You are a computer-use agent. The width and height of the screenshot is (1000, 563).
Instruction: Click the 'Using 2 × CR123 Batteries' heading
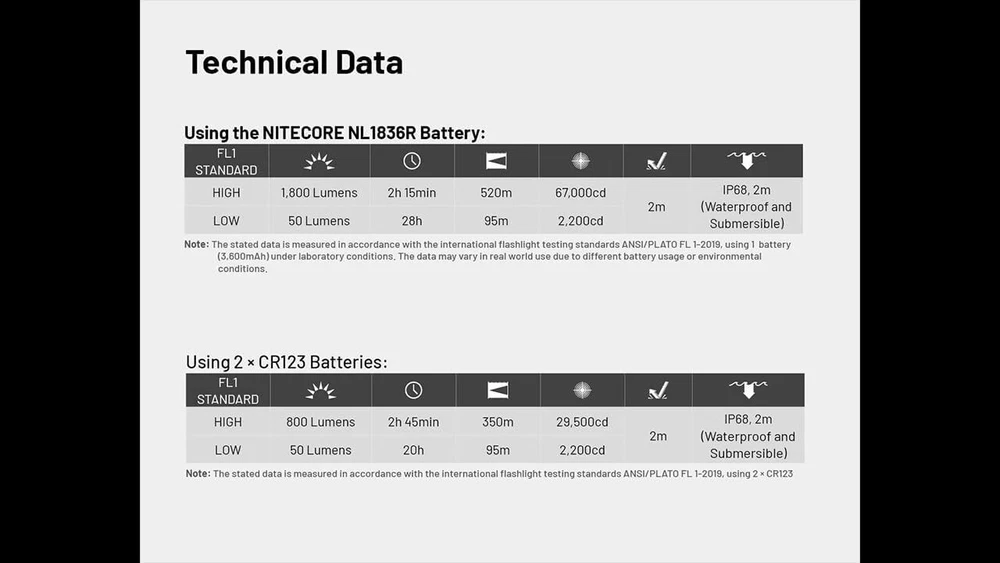(286, 362)
